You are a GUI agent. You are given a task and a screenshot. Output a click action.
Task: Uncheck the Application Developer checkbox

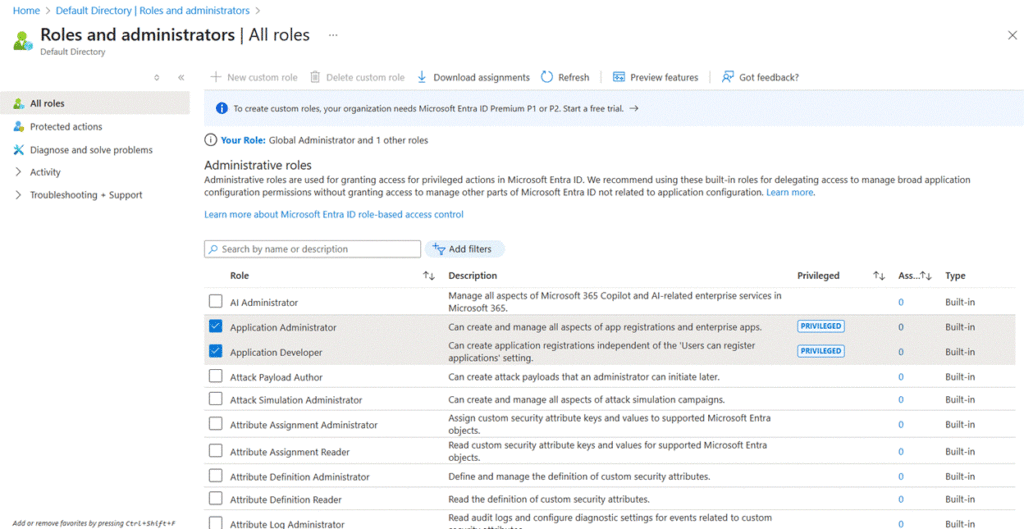tap(216, 352)
